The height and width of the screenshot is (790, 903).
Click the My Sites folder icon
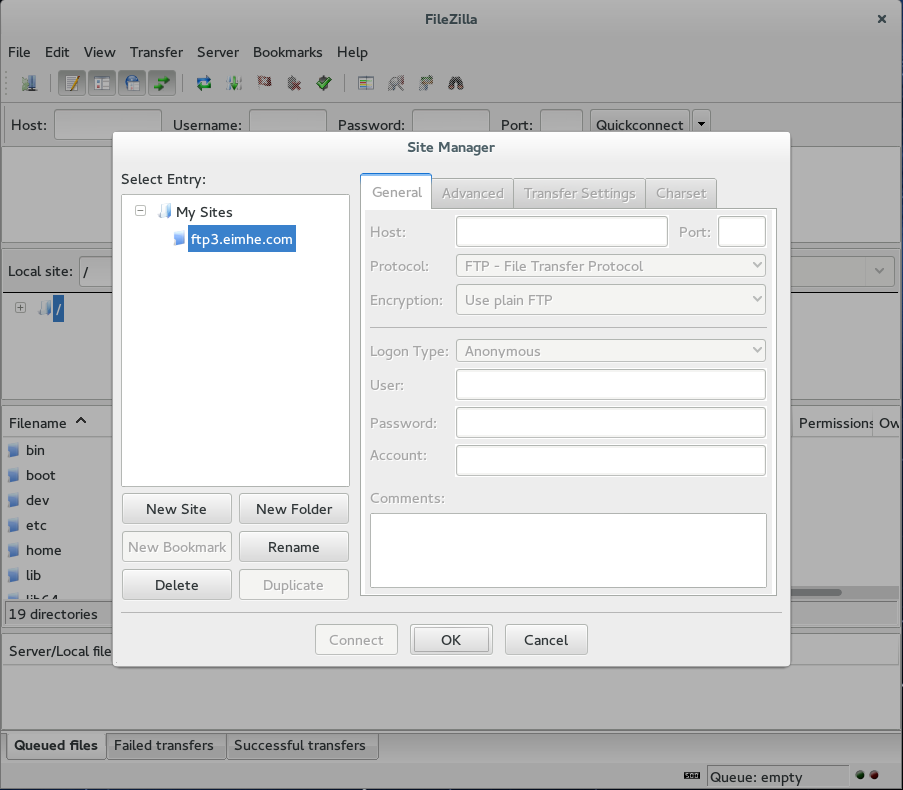tap(165, 211)
